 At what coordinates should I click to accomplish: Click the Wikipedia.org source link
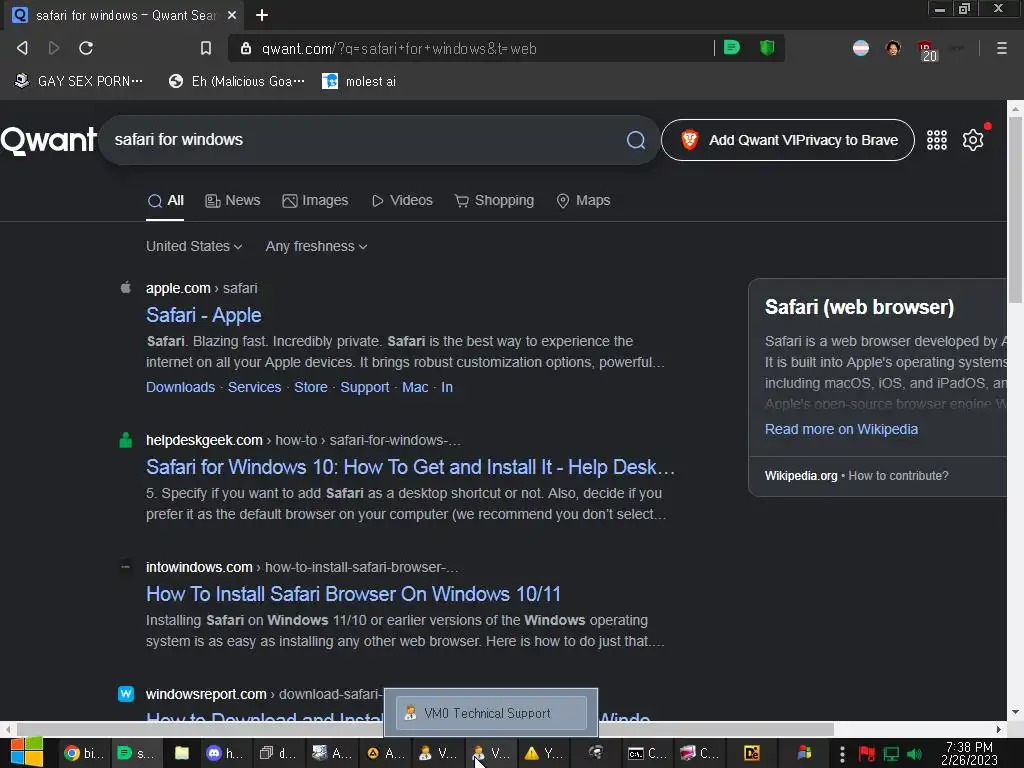pyautogui.click(x=801, y=475)
